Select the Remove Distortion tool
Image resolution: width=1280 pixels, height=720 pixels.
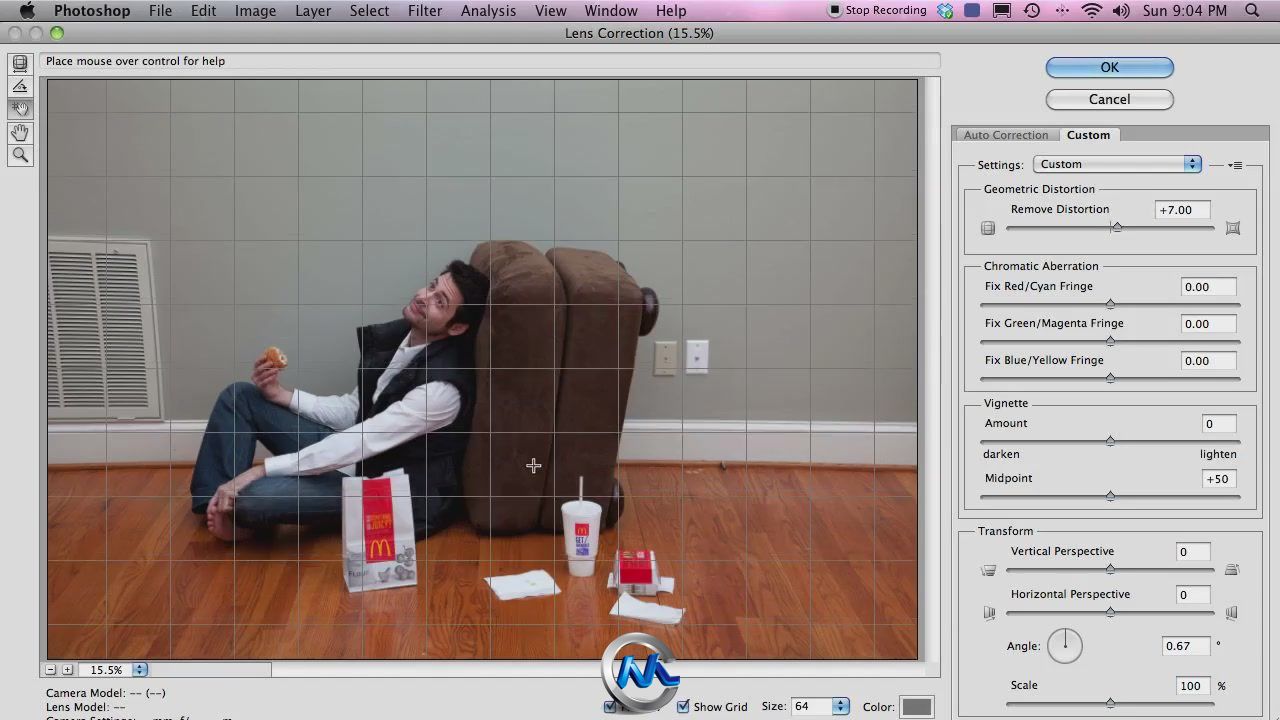point(20,63)
